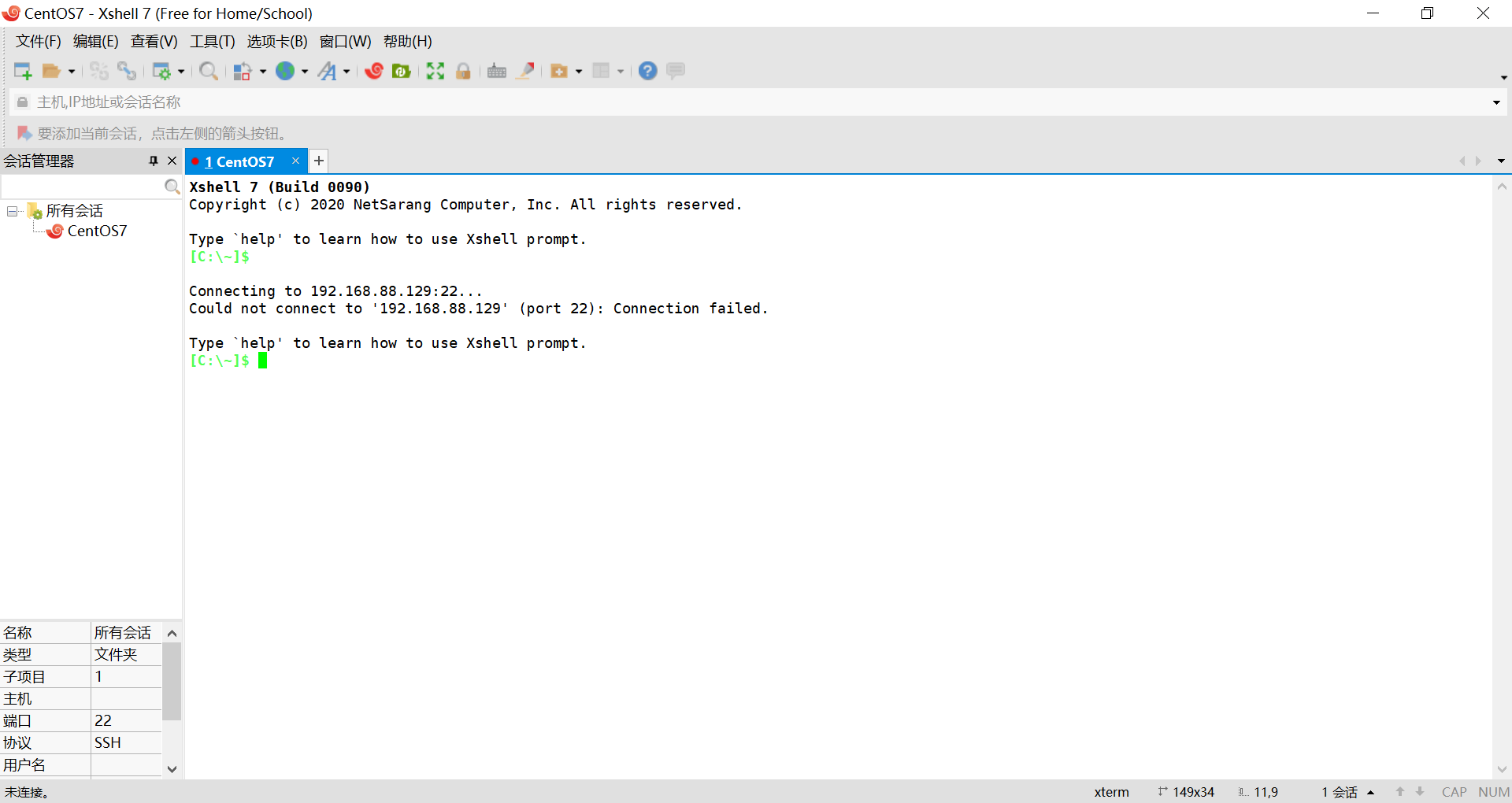Viewport: 1512px width, 803px height.
Task: Expand the font dropdown arrow
Action: (346, 72)
